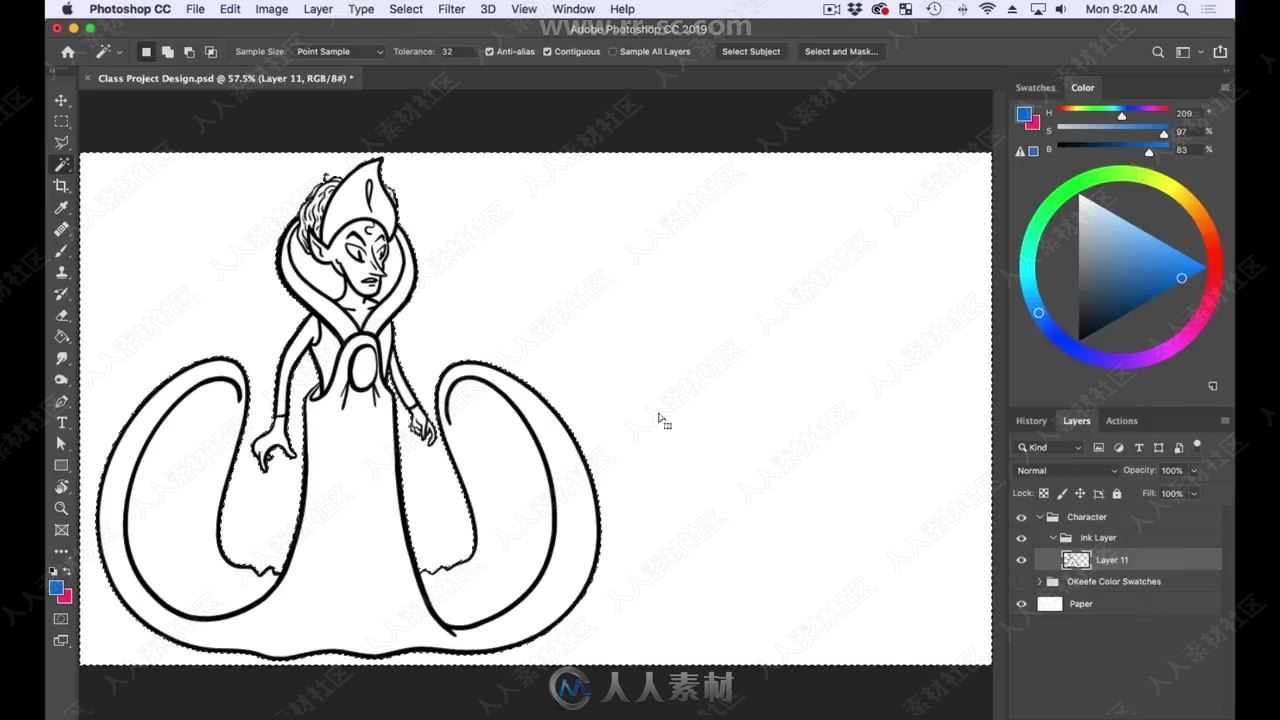Open the Layer menu

(x=318, y=9)
